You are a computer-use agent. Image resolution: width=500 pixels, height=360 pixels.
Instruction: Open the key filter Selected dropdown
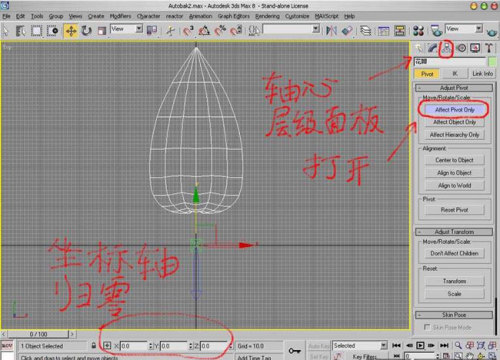(360, 346)
